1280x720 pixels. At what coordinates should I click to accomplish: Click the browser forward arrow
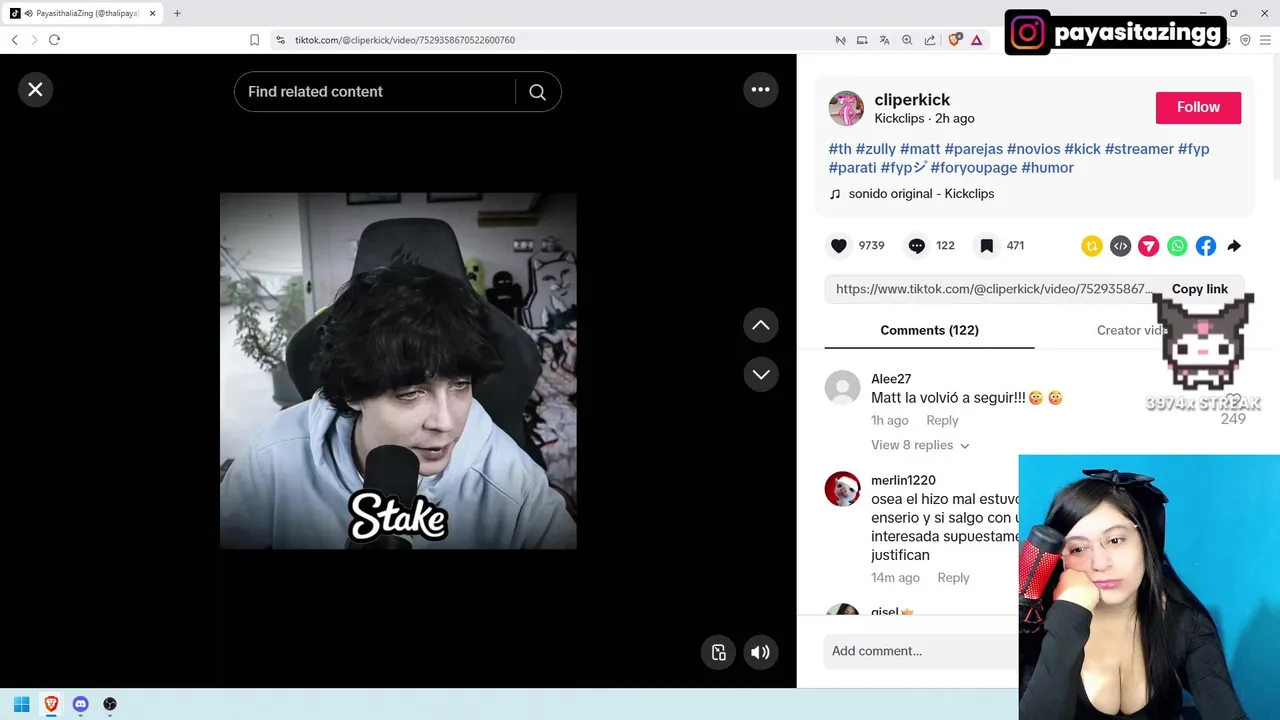[x=34, y=40]
